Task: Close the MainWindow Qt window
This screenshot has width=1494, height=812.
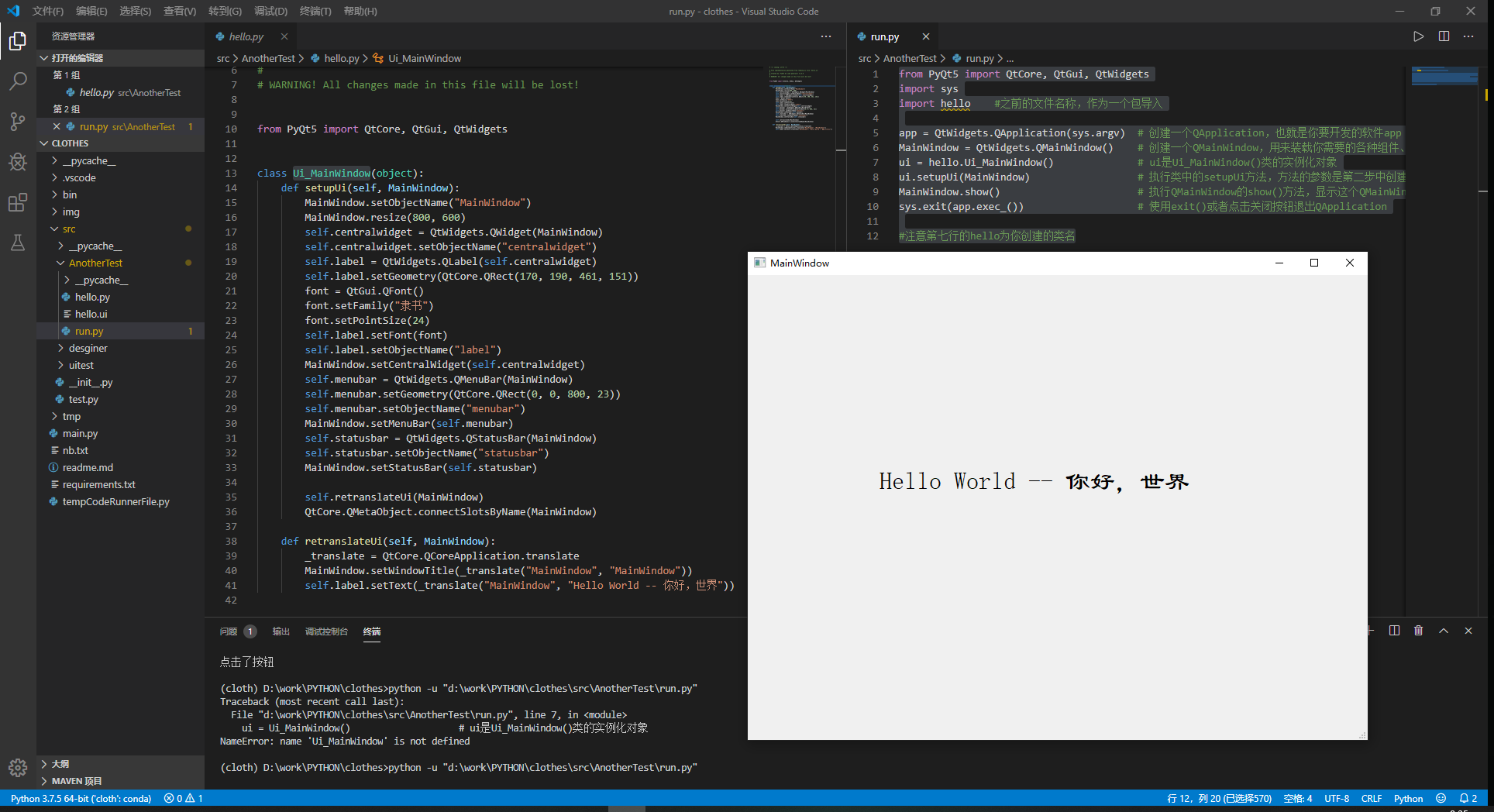Action: (x=1350, y=263)
